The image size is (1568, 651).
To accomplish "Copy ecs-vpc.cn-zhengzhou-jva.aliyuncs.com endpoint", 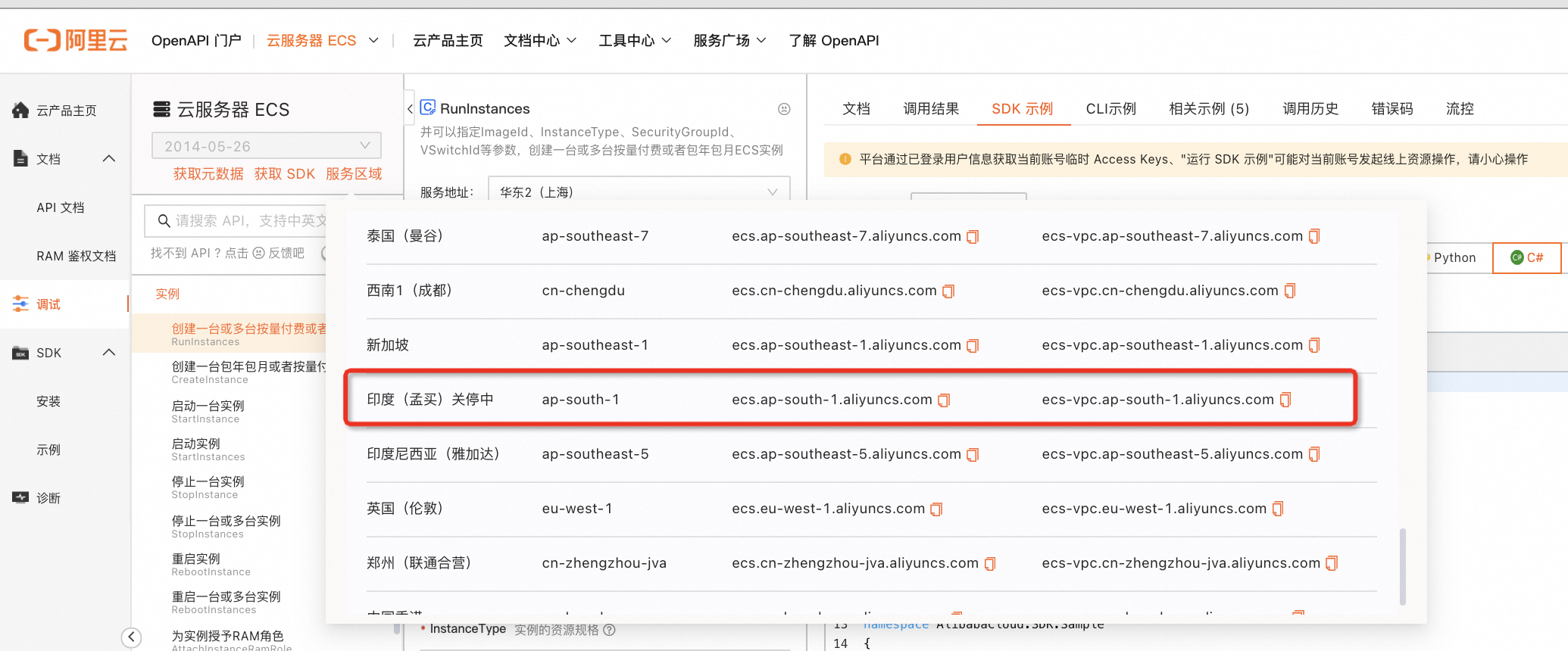I will click(x=1332, y=564).
